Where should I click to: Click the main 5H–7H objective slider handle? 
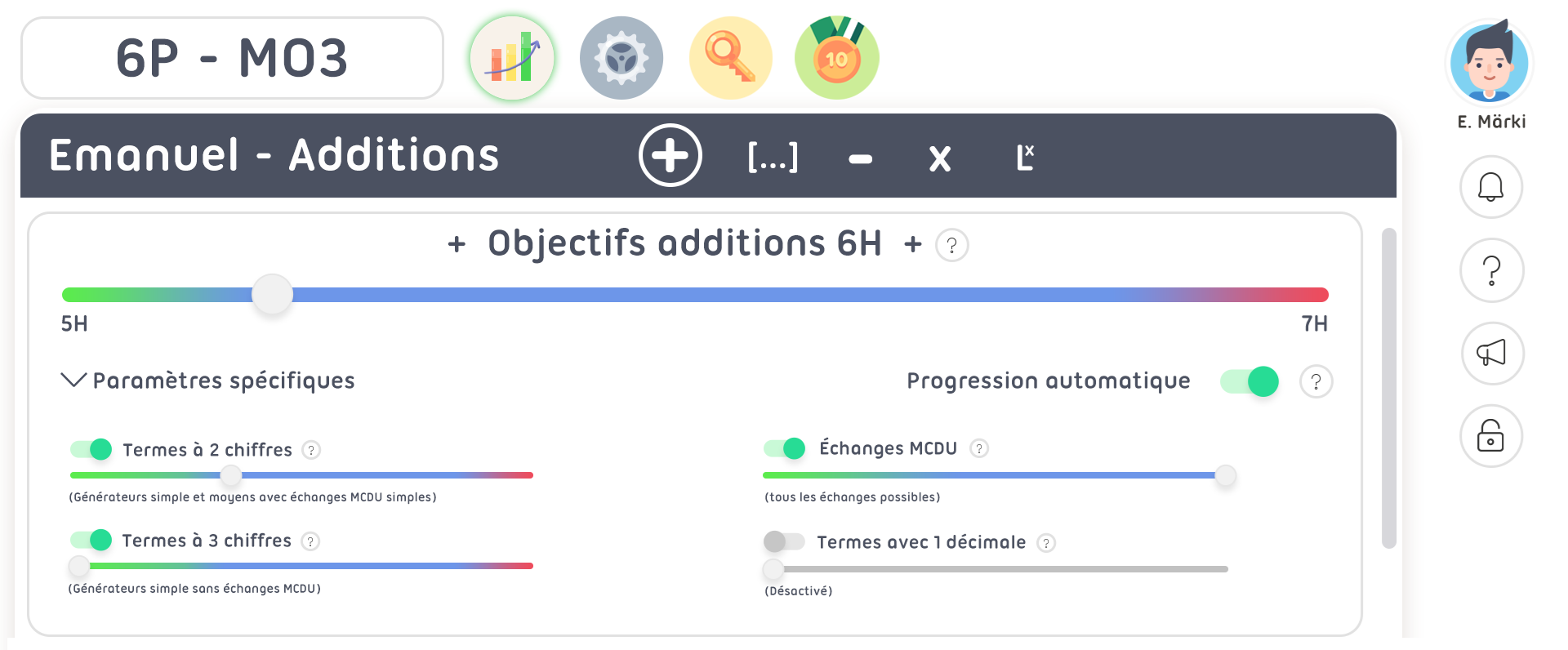[x=272, y=295]
